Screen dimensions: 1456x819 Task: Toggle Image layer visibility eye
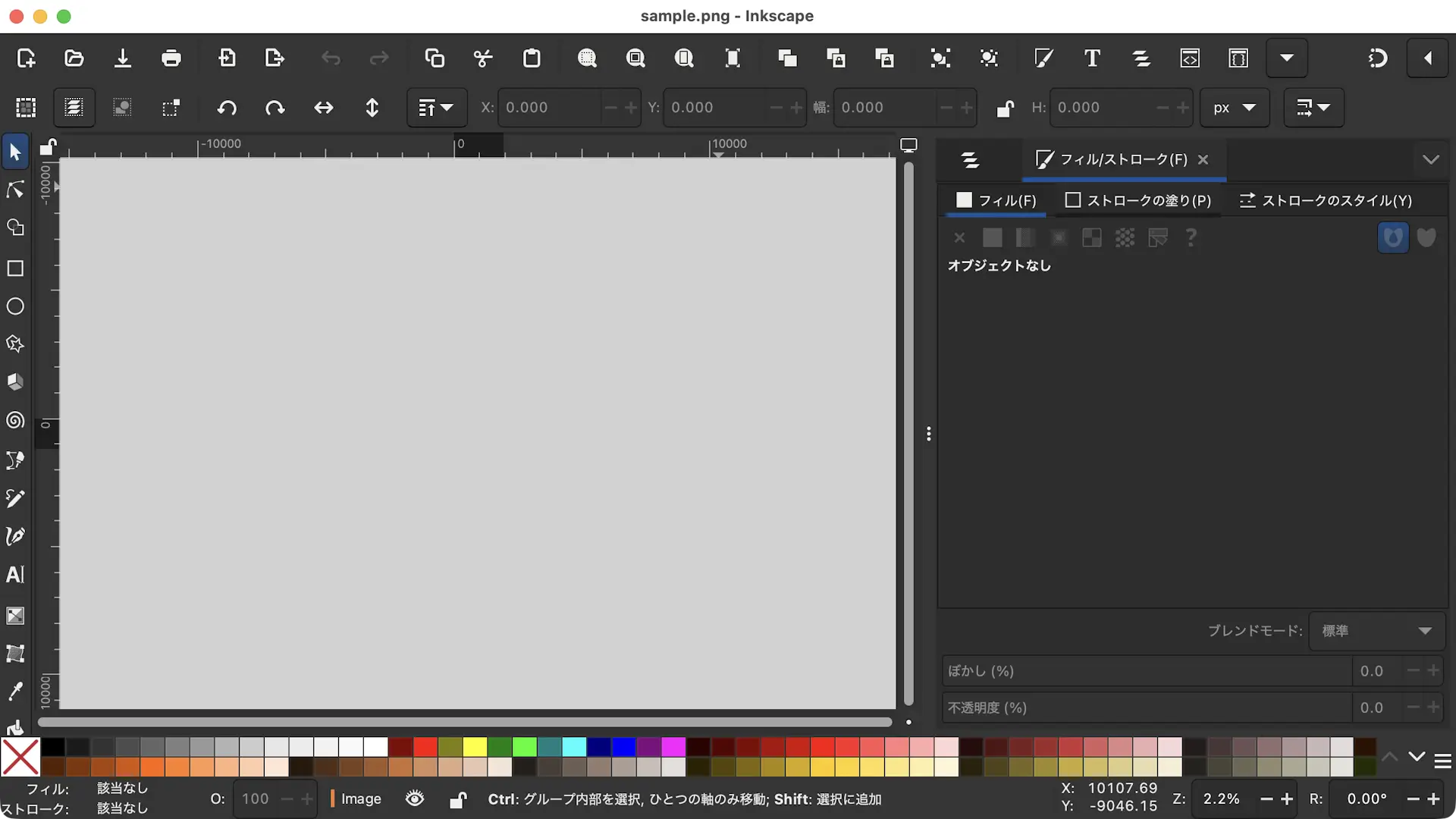pyautogui.click(x=415, y=799)
